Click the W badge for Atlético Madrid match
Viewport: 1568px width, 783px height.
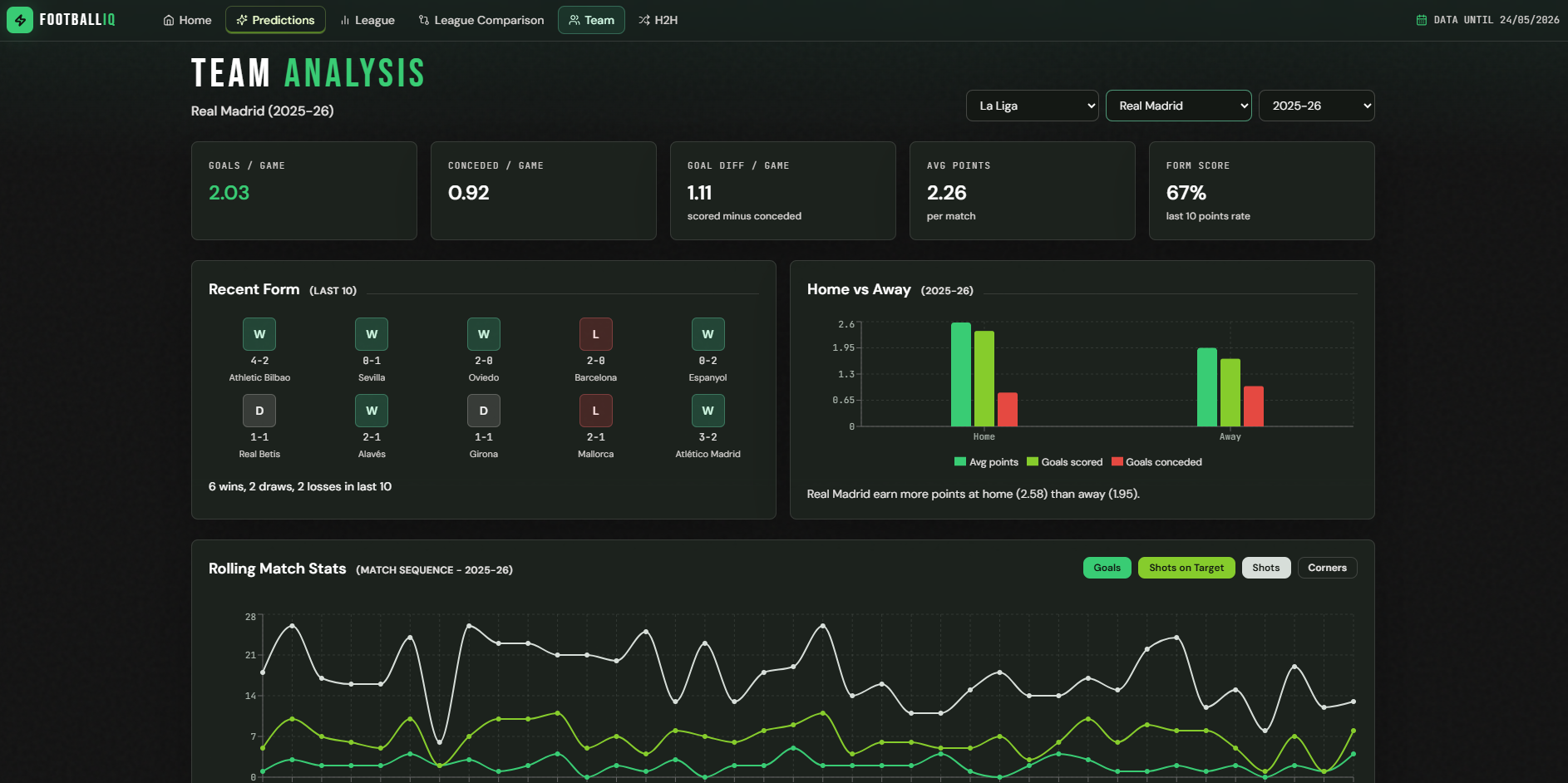pyautogui.click(x=708, y=411)
